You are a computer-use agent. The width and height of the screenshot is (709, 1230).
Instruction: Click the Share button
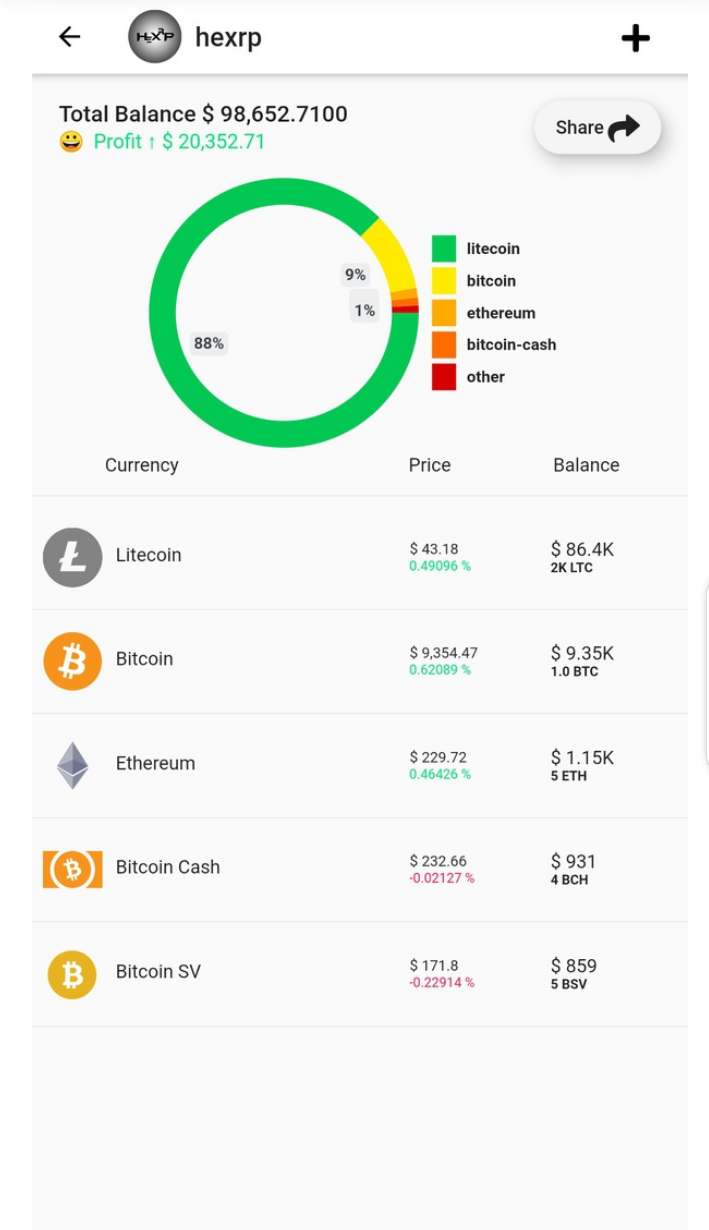tap(598, 127)
